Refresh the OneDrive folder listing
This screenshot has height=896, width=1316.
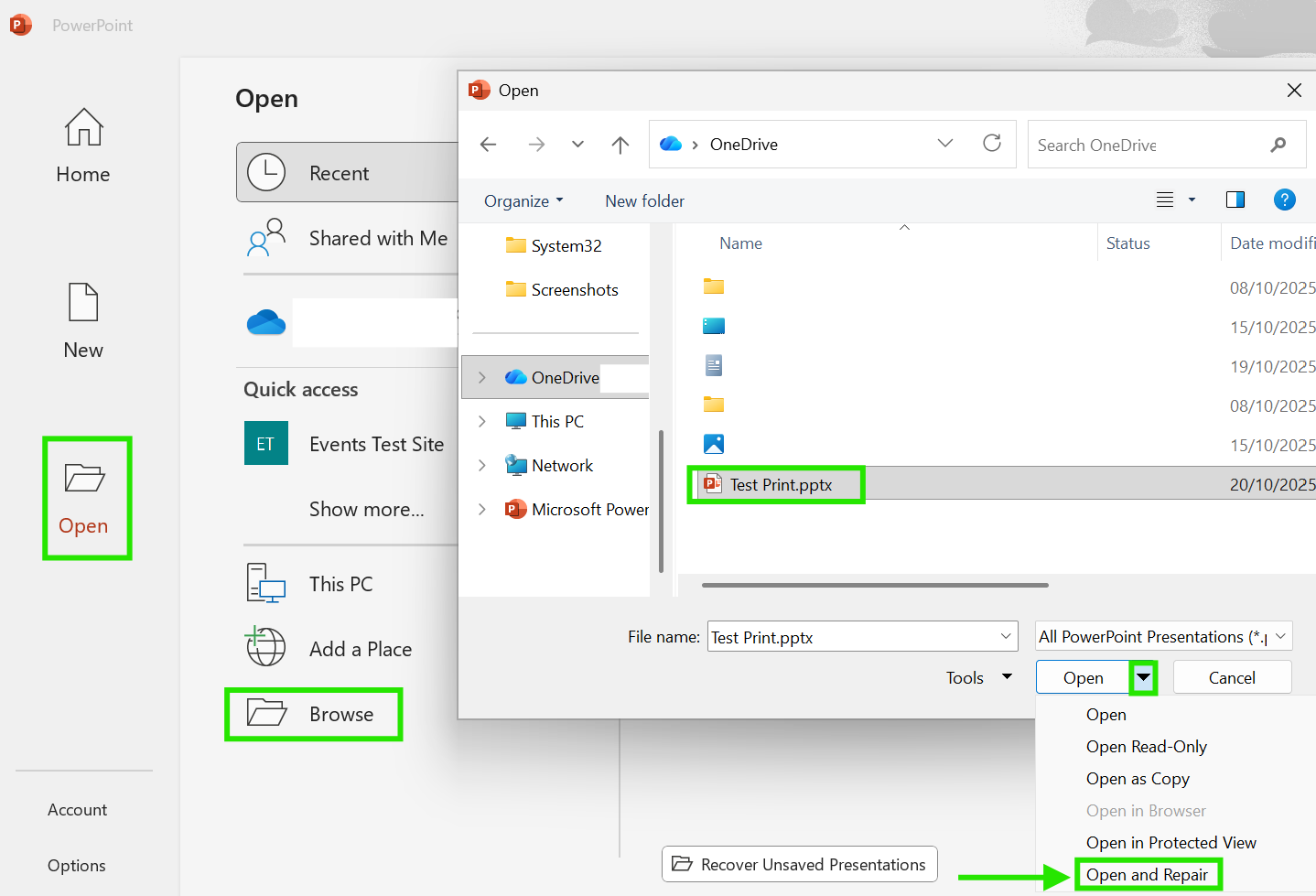tap(992, 144)
